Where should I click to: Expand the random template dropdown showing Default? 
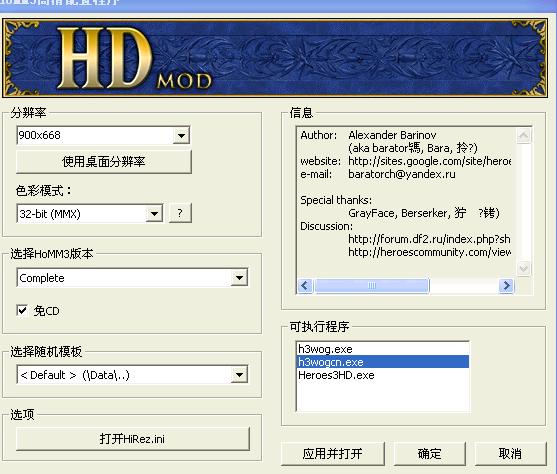[x=239, y=375]
